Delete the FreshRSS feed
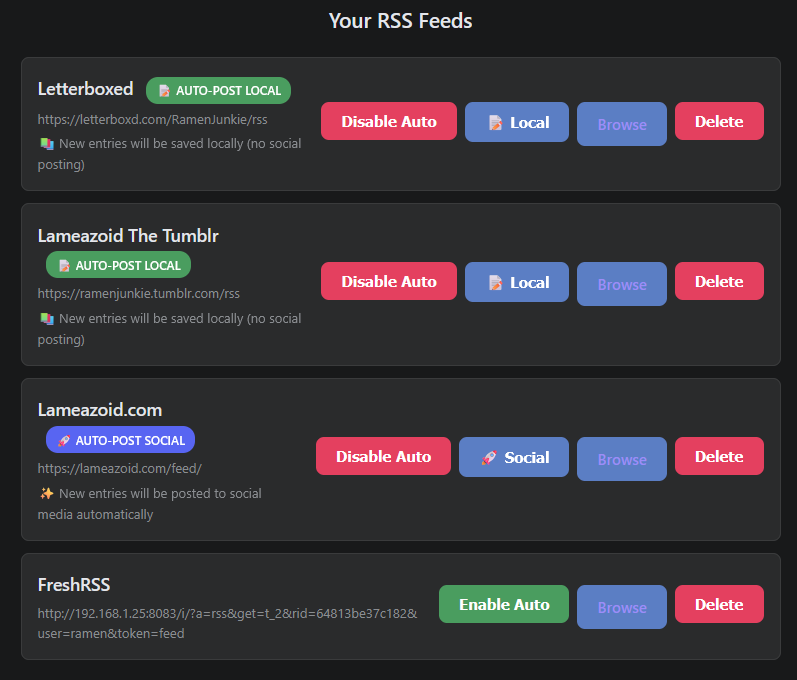797x680 pixels. pyautogui.click(x=719, y=605)
